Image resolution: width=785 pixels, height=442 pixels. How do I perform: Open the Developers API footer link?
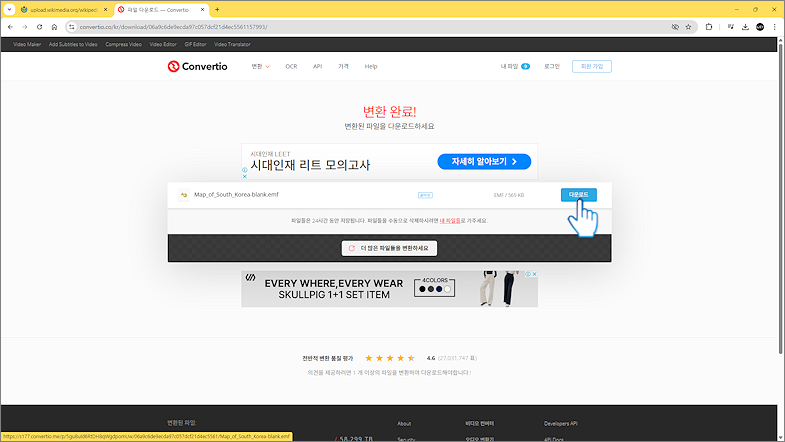[x=561, y=423]
